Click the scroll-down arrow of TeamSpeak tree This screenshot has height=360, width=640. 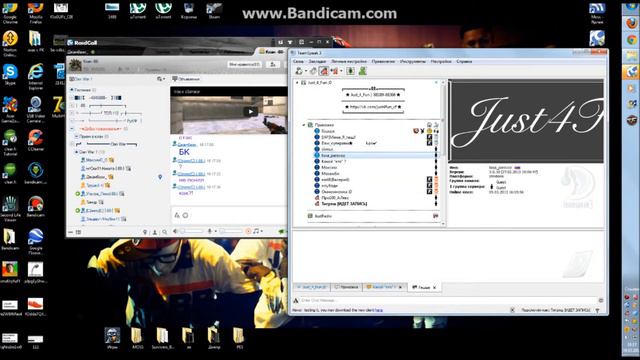443,223
